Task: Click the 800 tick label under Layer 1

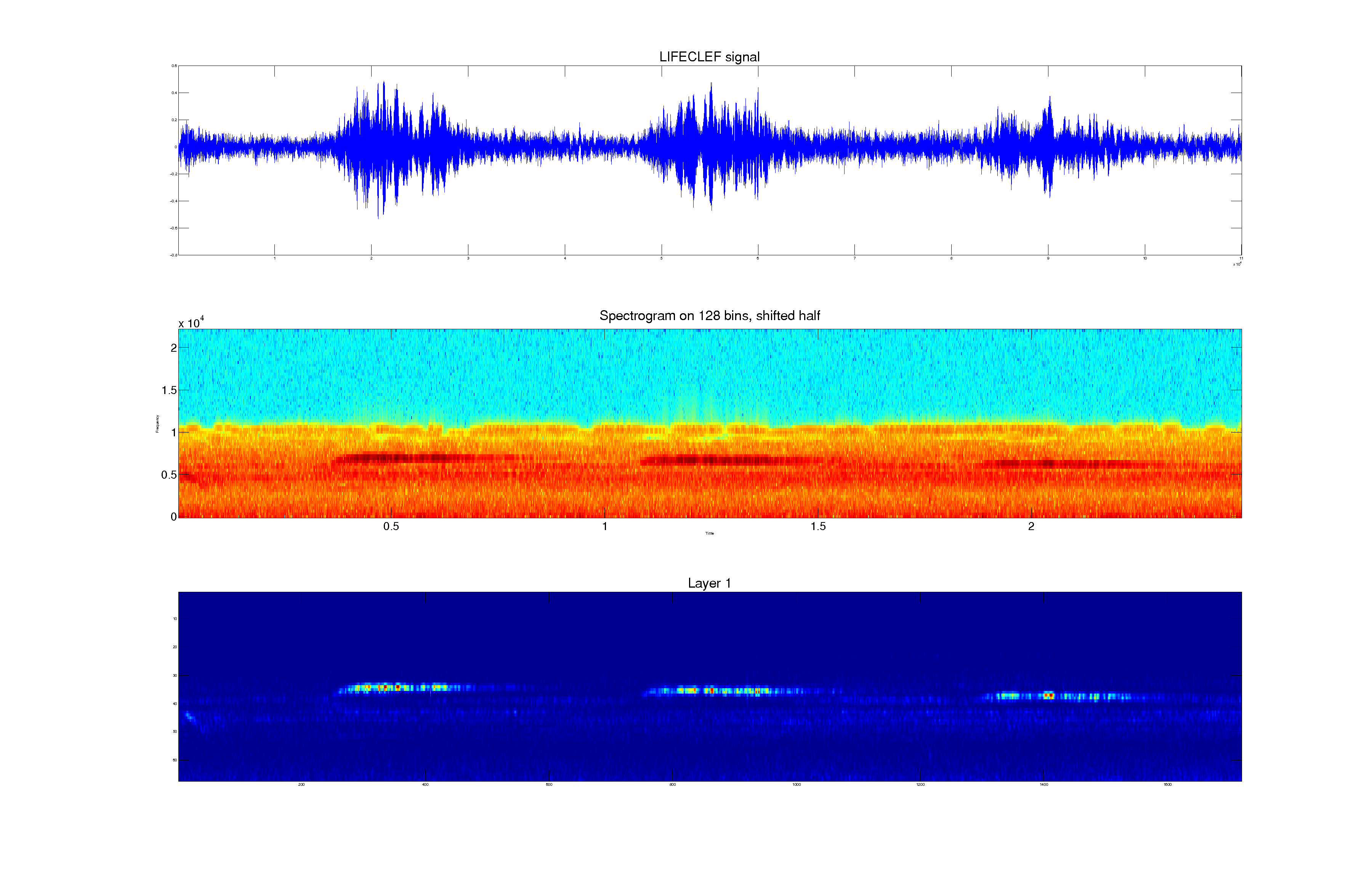Action: 673,785
